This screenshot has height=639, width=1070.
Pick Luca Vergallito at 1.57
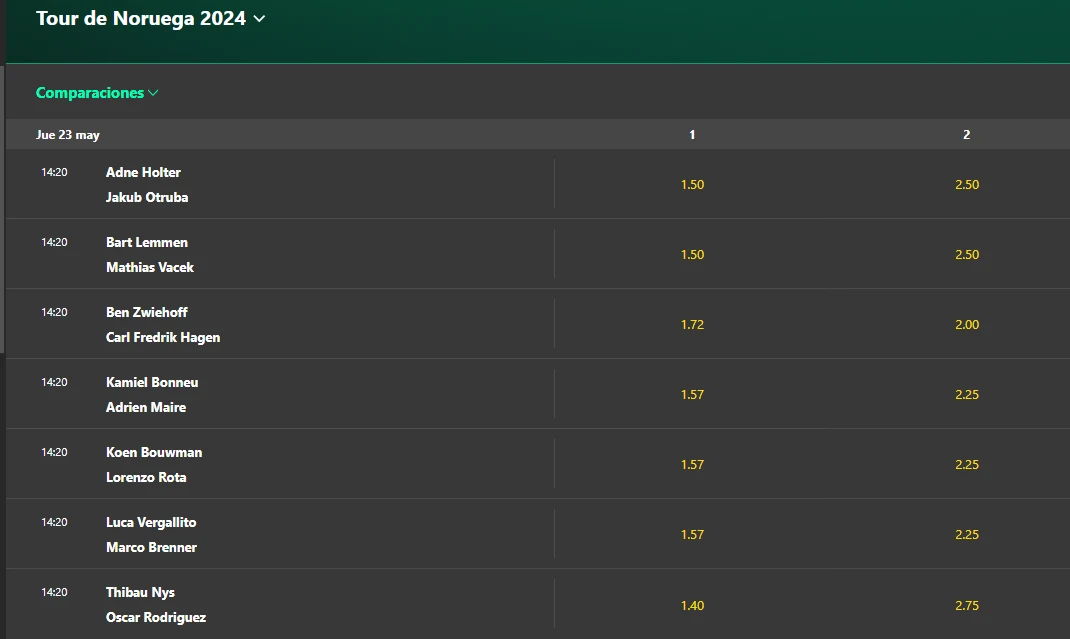point(692,535)
